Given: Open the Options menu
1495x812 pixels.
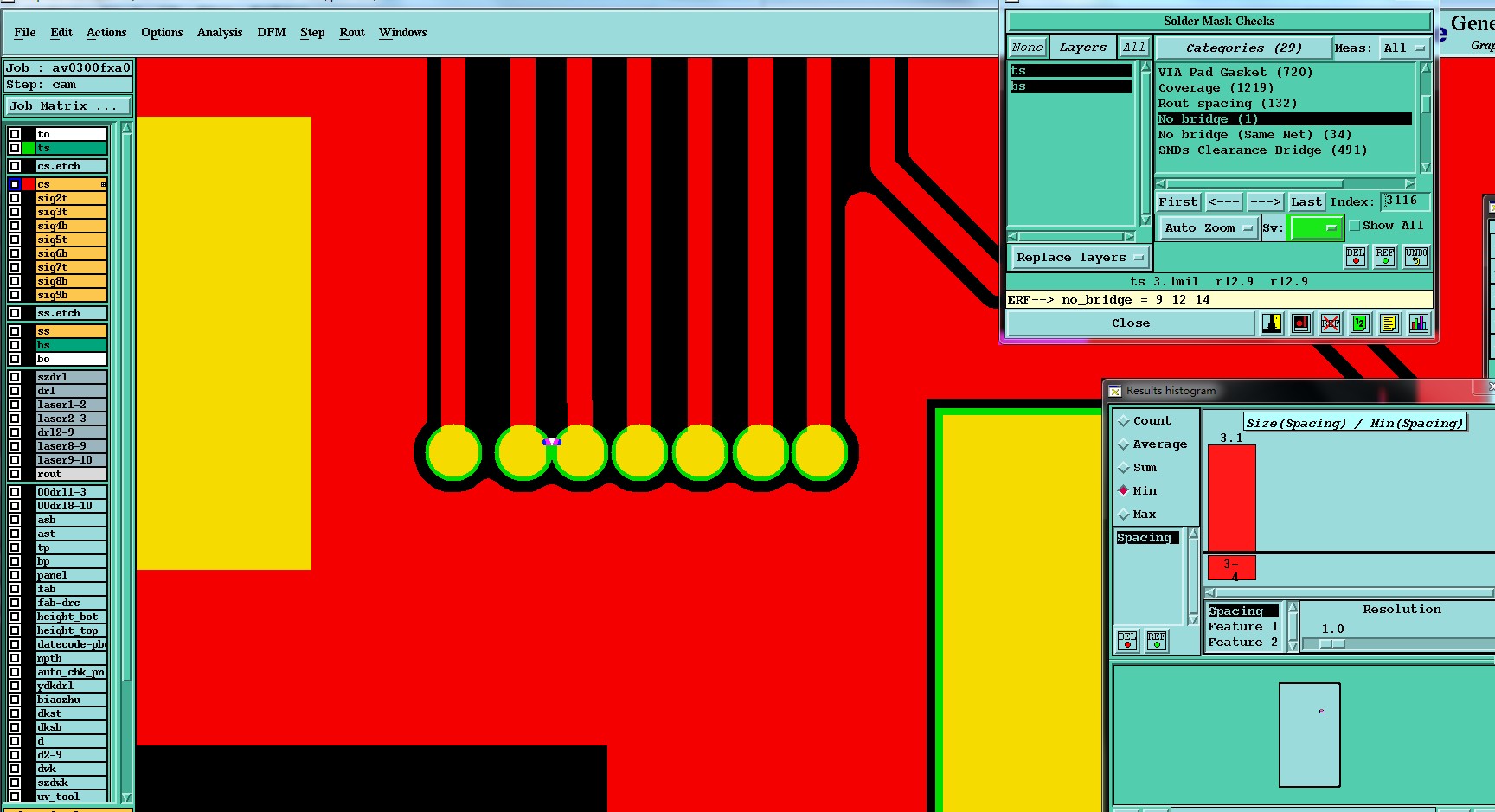Looking at the screenshot, I should point(162,33).
